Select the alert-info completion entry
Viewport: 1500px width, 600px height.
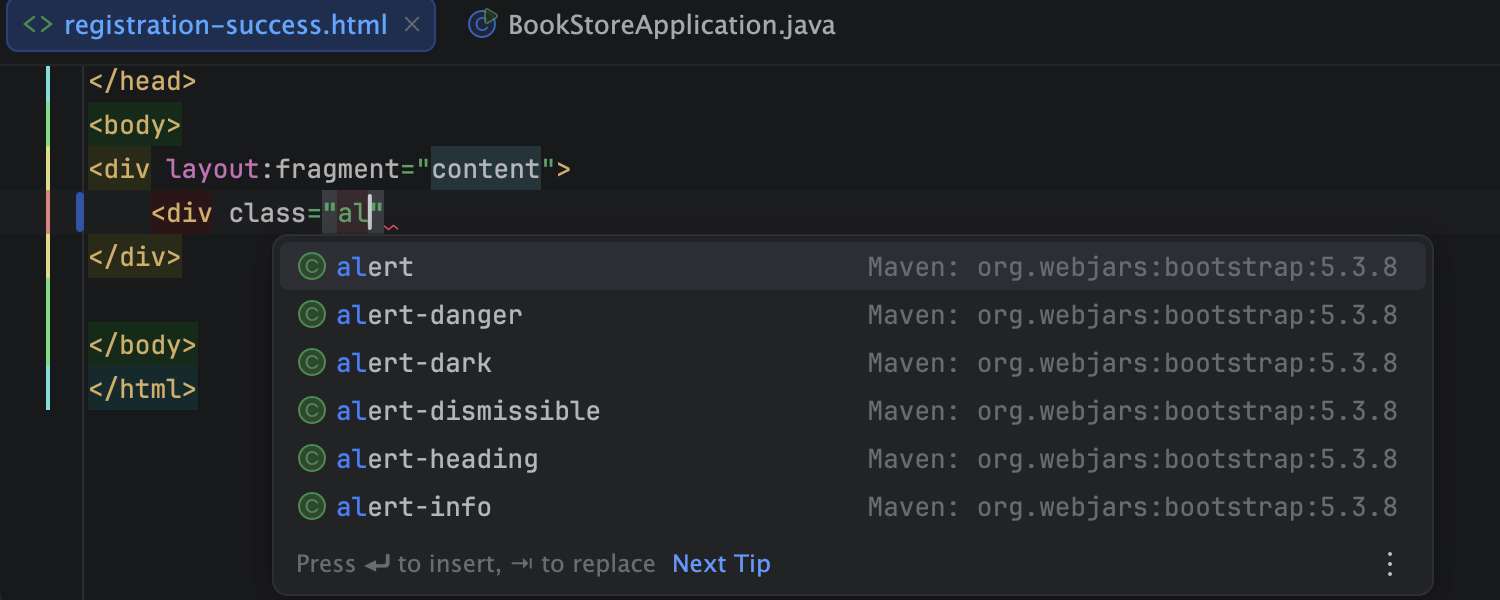click(x=413, y=506)
